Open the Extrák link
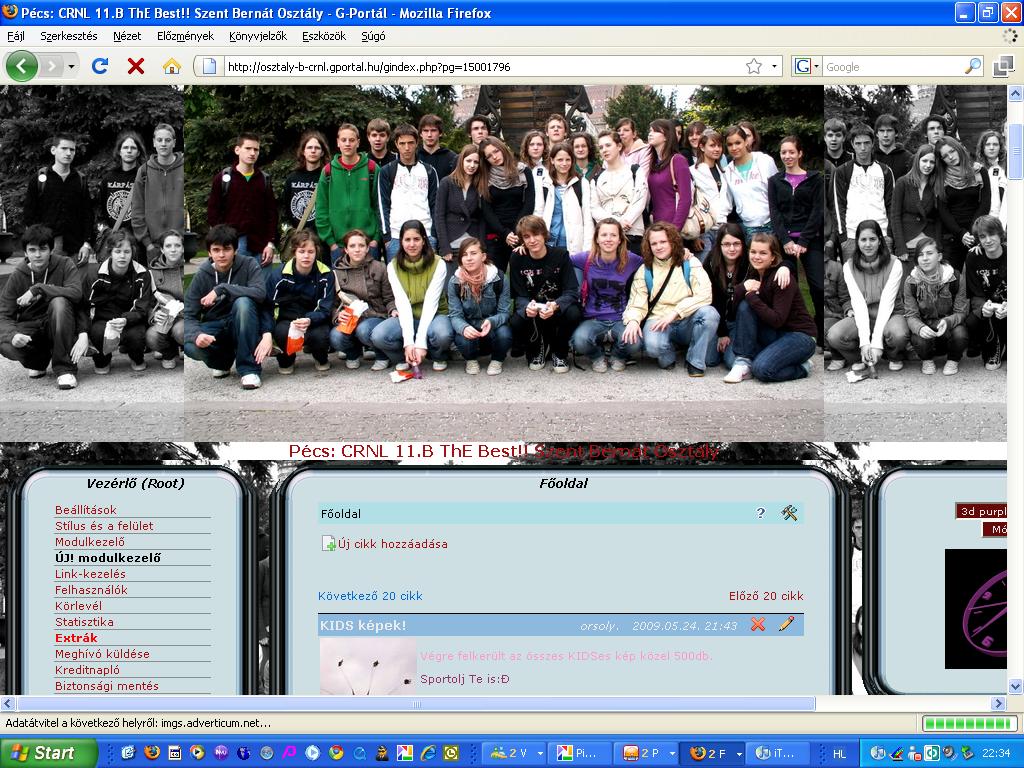This screenshot has width=1024, height=768. (76, 637)
